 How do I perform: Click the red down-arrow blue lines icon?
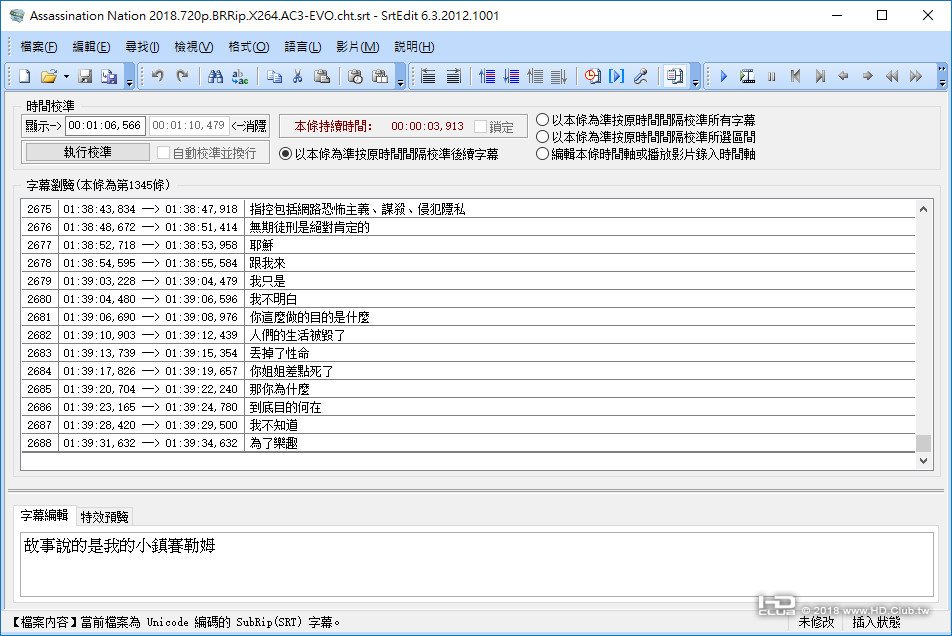(x=511, y=76)
